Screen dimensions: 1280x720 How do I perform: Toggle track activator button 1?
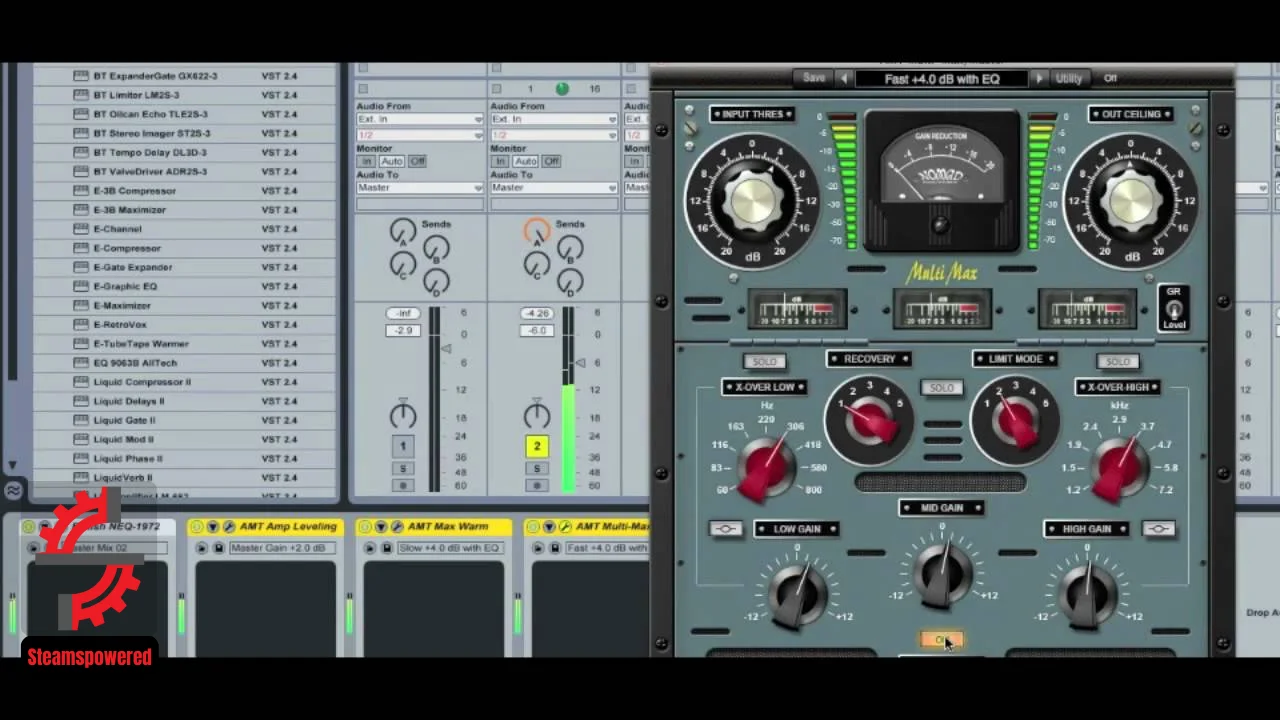tap(403, 447)
